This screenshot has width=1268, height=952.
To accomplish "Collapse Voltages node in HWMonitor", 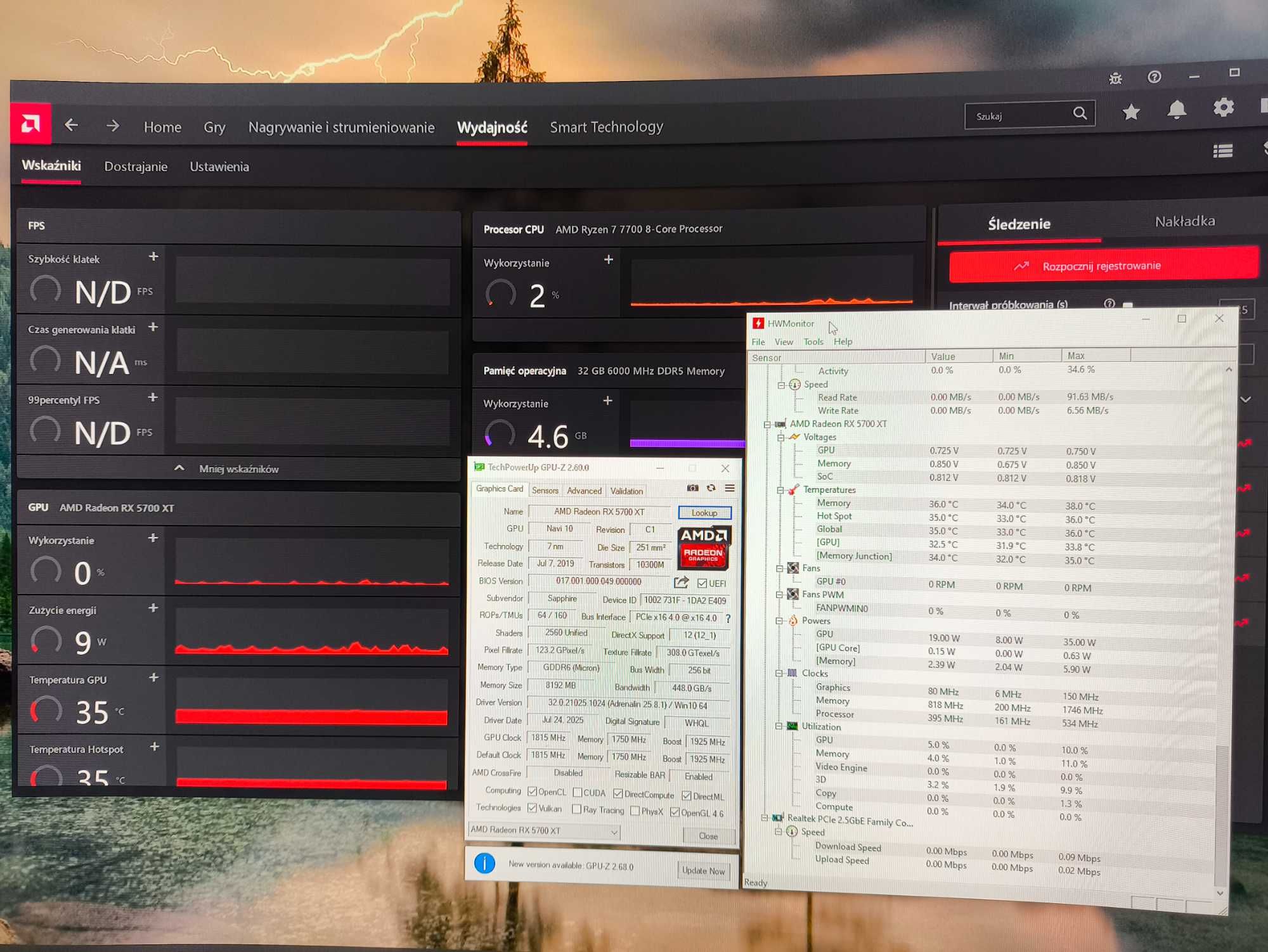I will (x=781, y=437).
